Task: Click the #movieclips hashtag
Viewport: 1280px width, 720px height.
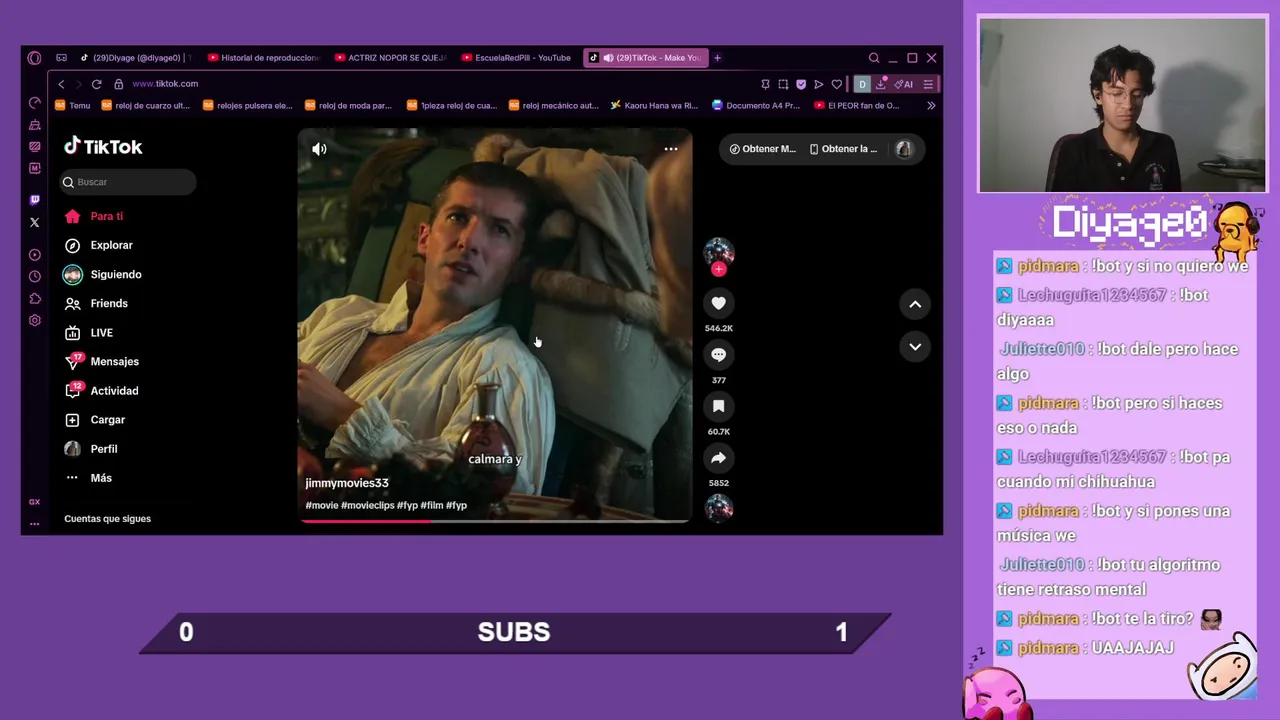Action: [x=367, y=505]
